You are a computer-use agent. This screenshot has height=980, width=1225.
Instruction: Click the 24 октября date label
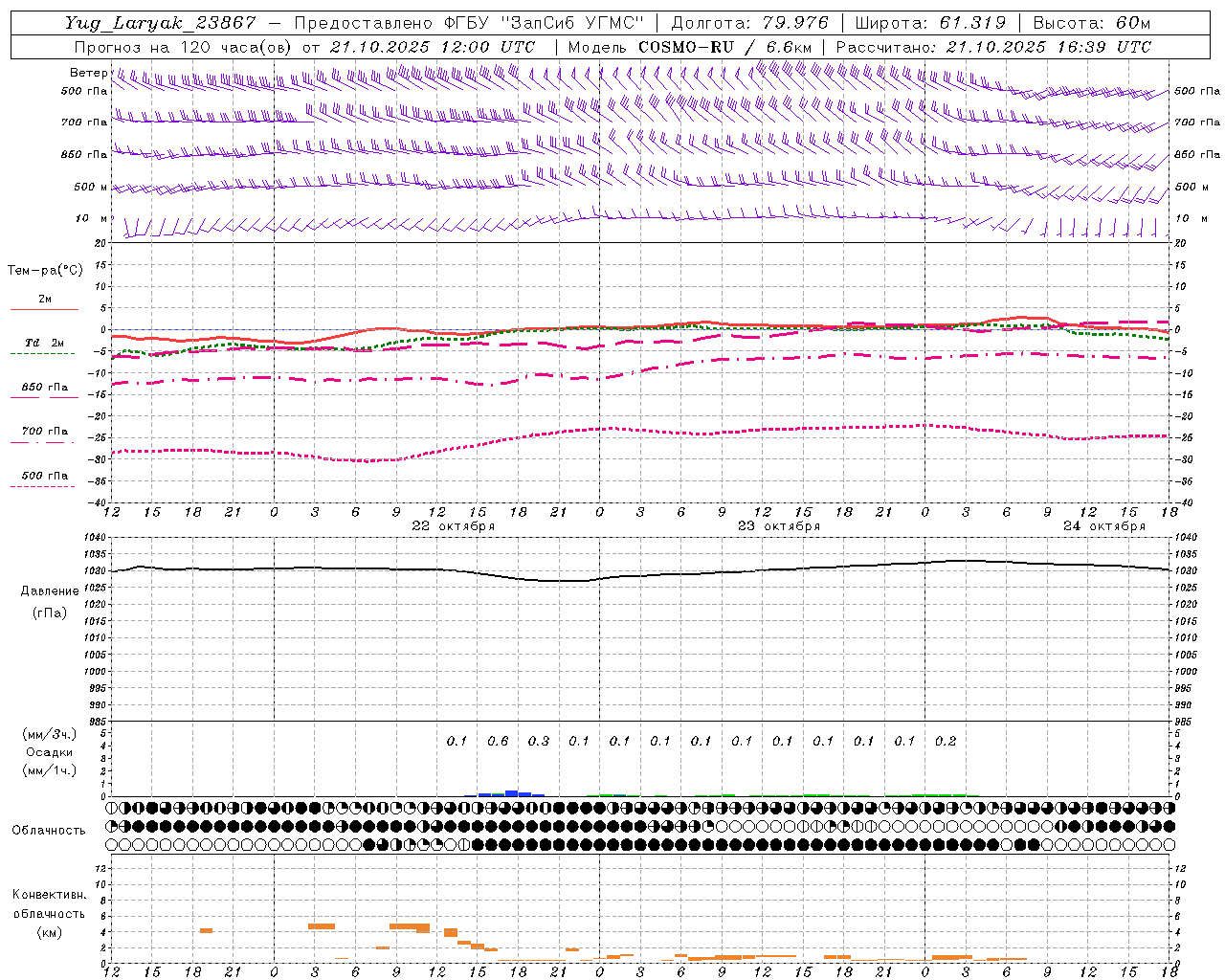(x=1104, y=526)
